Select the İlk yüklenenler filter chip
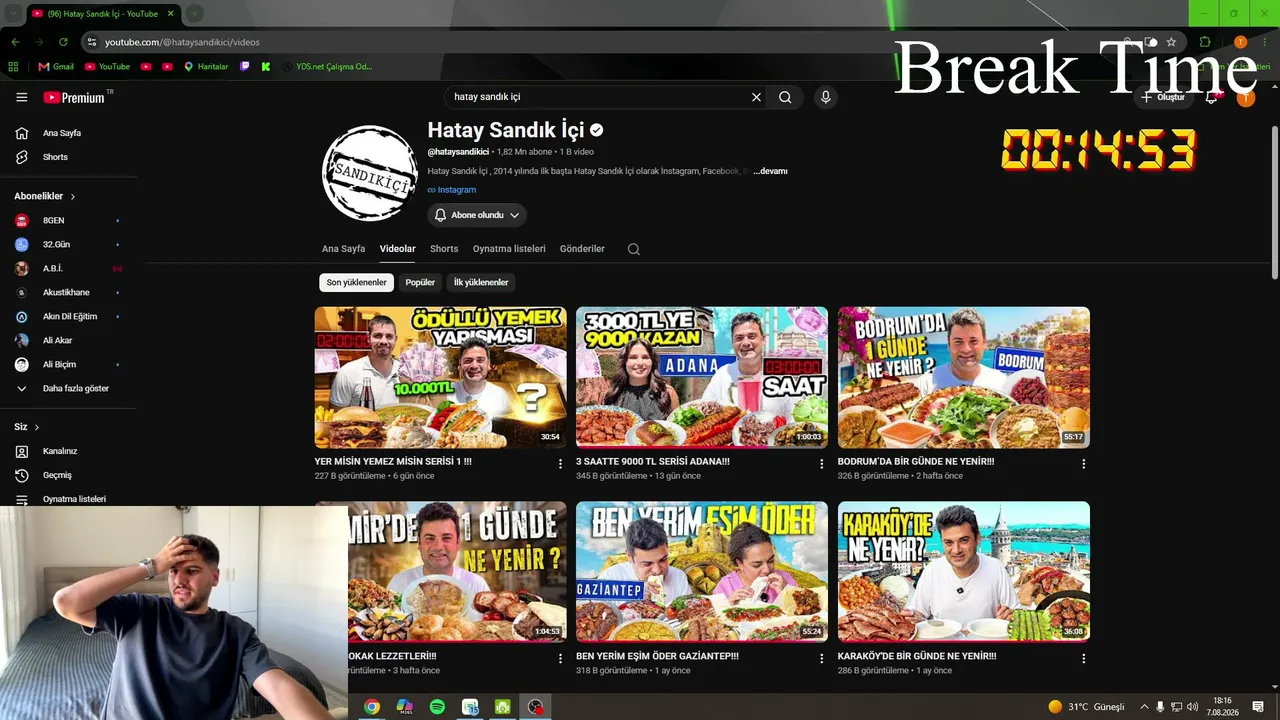The image size is (1280, 720). pos(481,282)
